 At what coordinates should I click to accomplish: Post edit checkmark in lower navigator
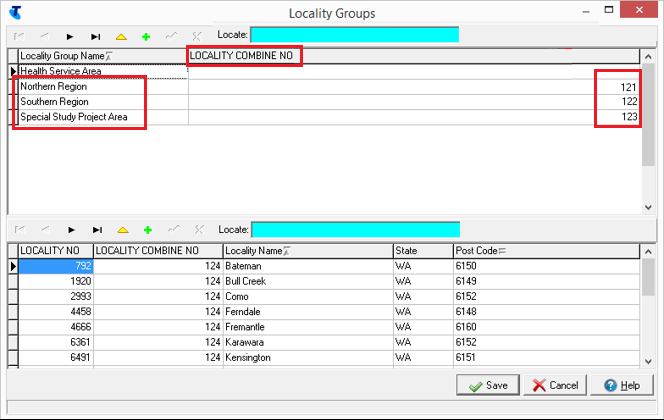click(x=173, y=230)
